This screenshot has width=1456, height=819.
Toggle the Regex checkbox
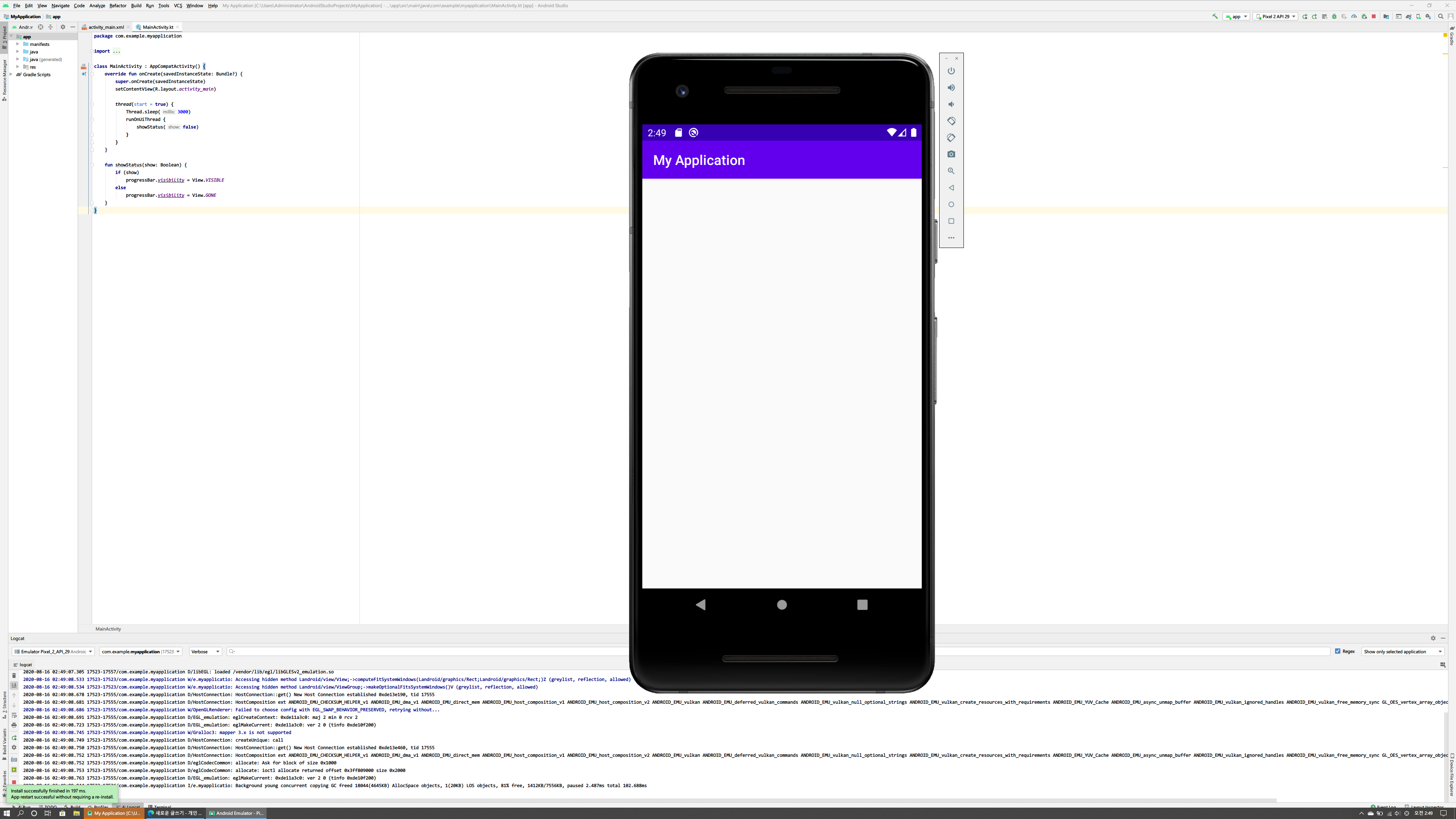click(x=1338, y=651)
